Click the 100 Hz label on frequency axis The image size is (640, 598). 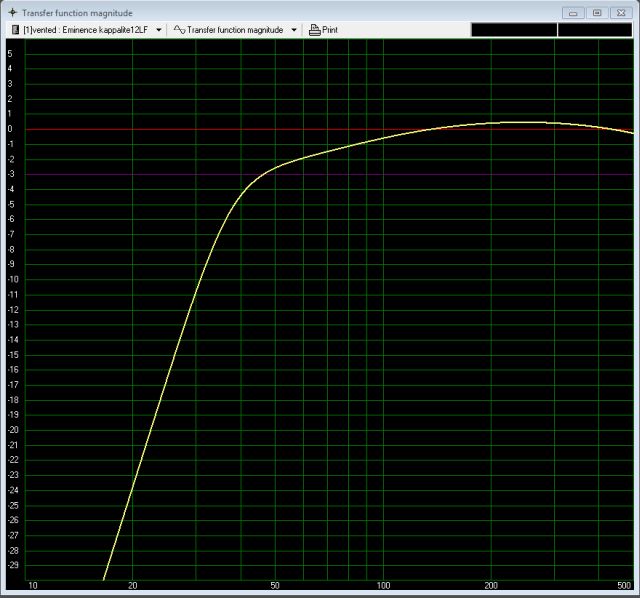(x=383, y=585)
